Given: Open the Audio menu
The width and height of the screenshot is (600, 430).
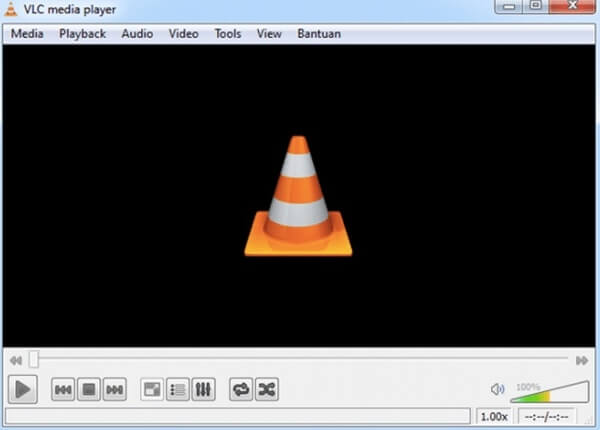Looking at the screenshot, I should (137, 34).
